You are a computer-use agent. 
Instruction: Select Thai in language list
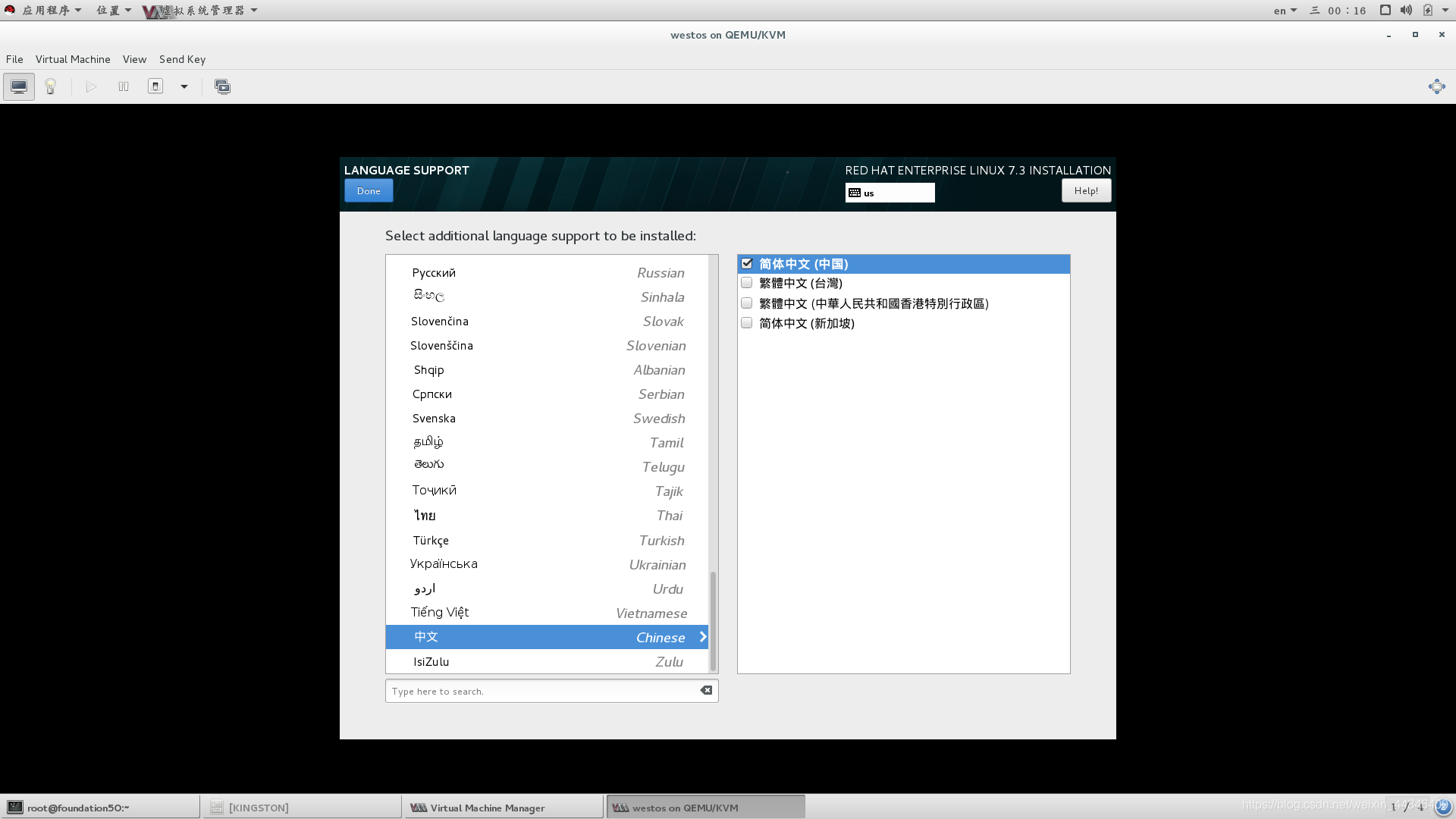pyautogui.click(x=547, y=516)
